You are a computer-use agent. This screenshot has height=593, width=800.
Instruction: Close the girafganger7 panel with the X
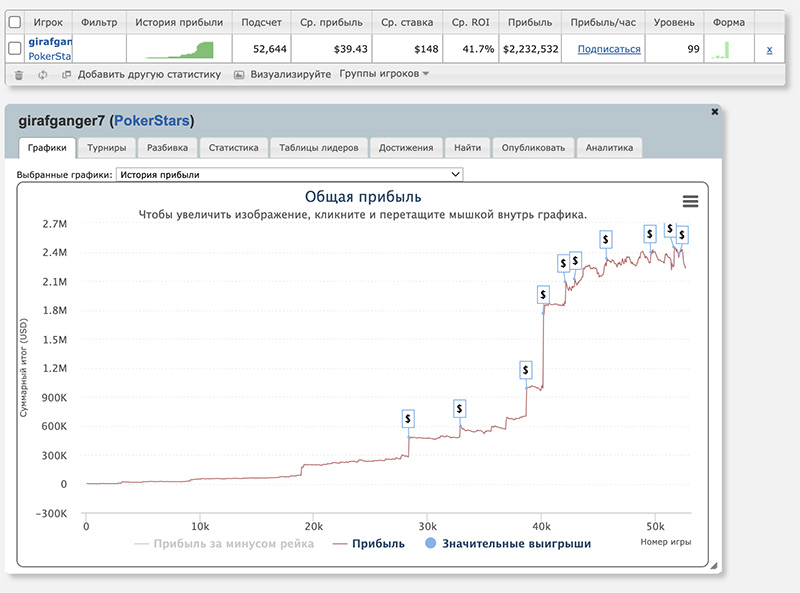pyautogui.click(x=714, y=112)
